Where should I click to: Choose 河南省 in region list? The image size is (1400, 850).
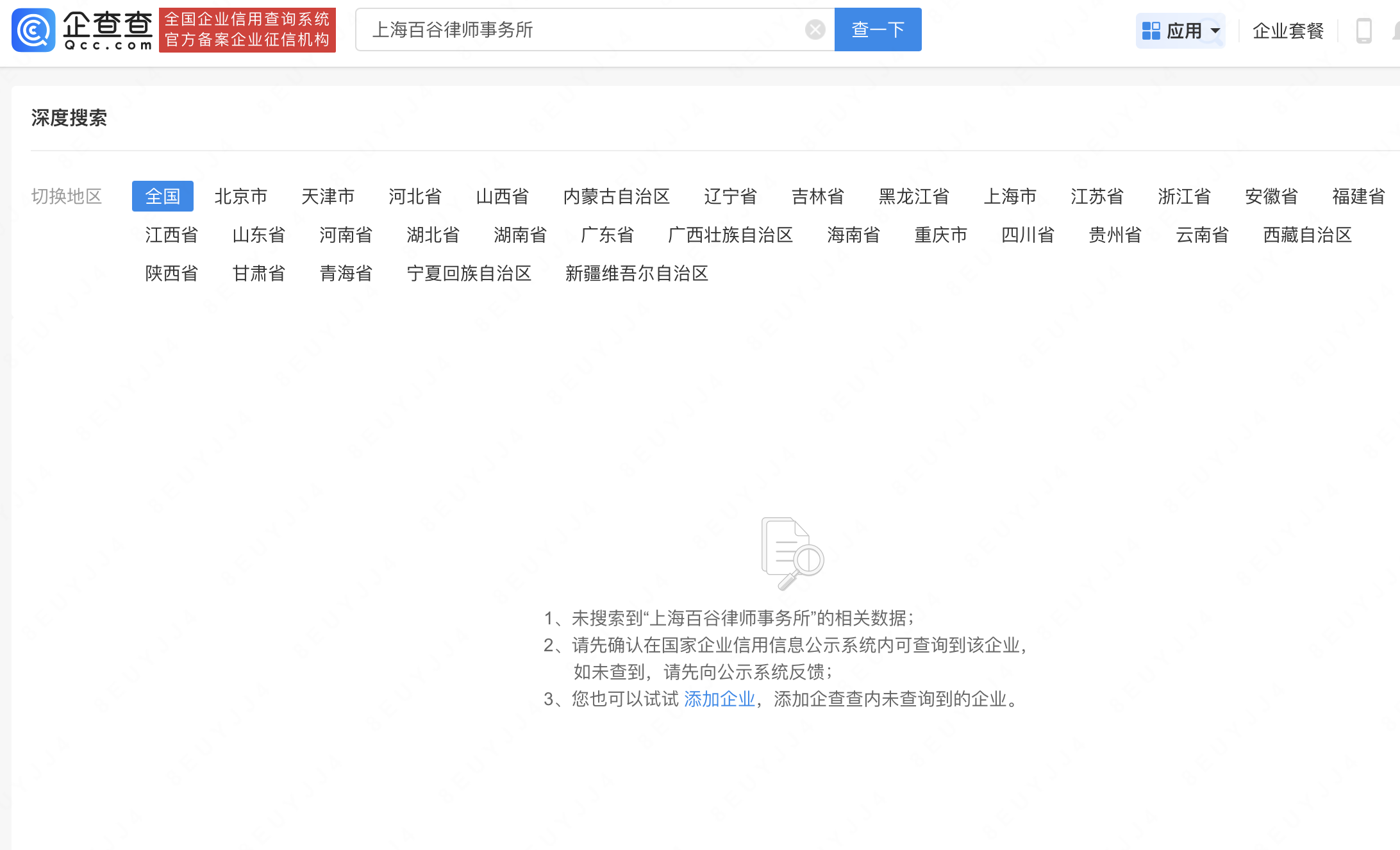point(346,235)
